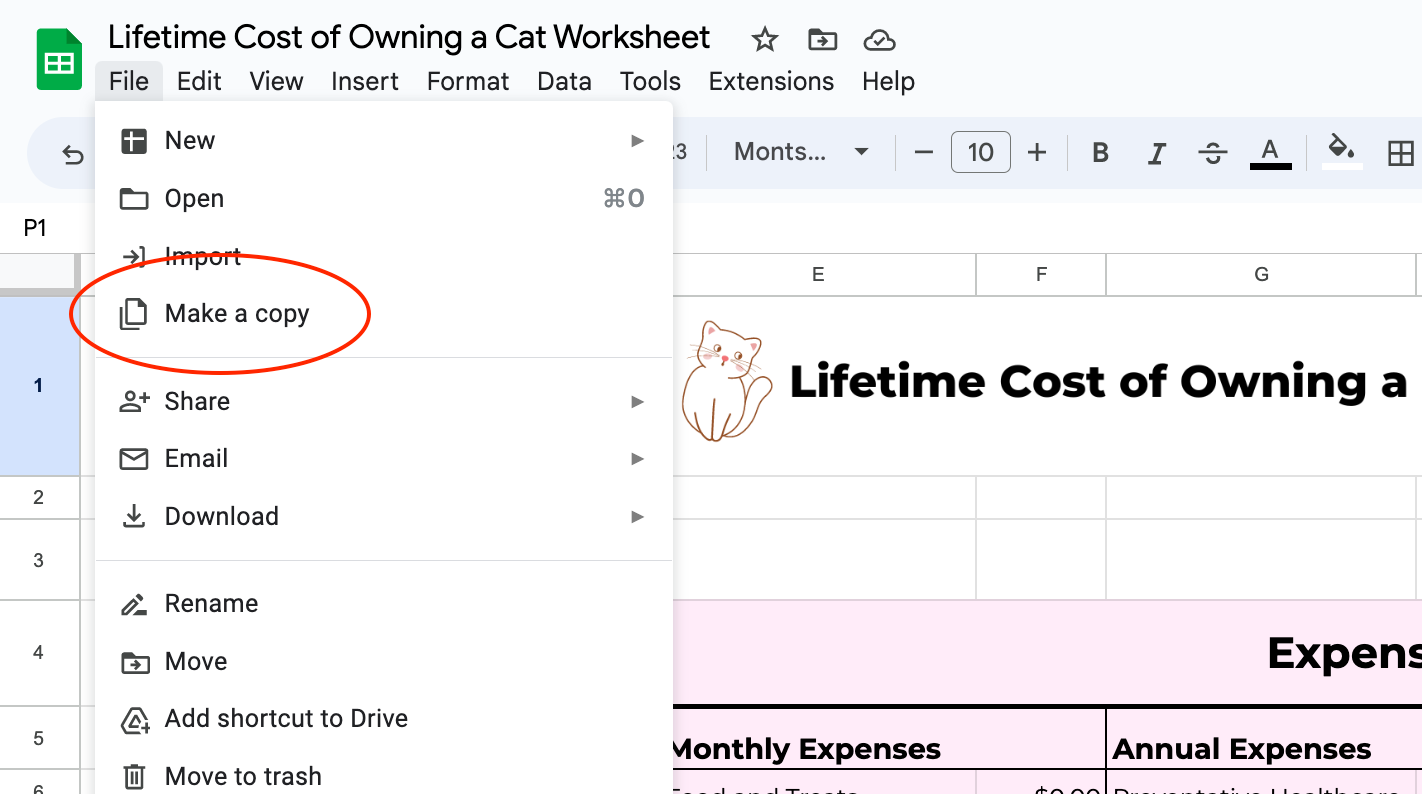Image resolution: width=1422 pixels, height=794 pixels.
Task: Enable text color formatting
Action: point(1270,152)
